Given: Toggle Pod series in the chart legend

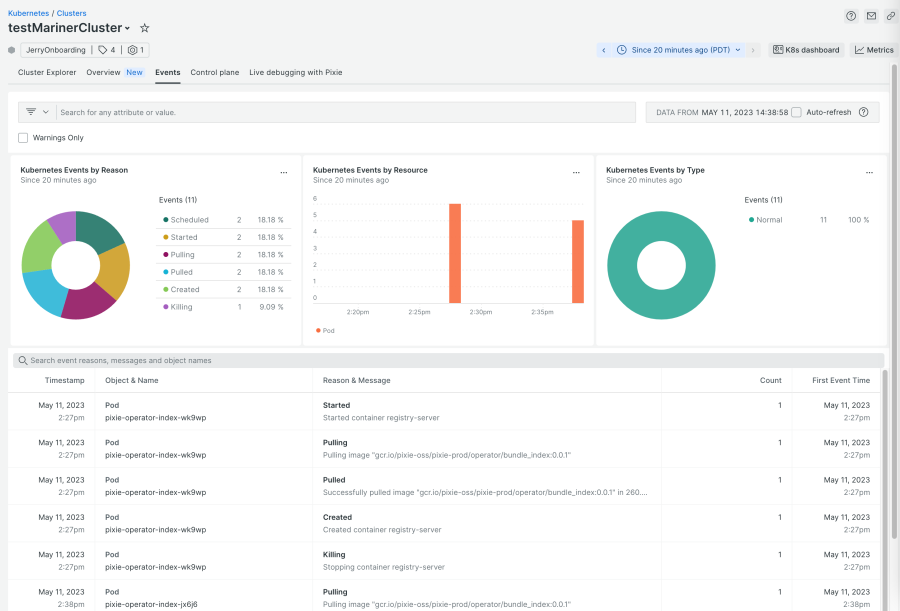Looking at the screenshot, I should coord(326,330).
